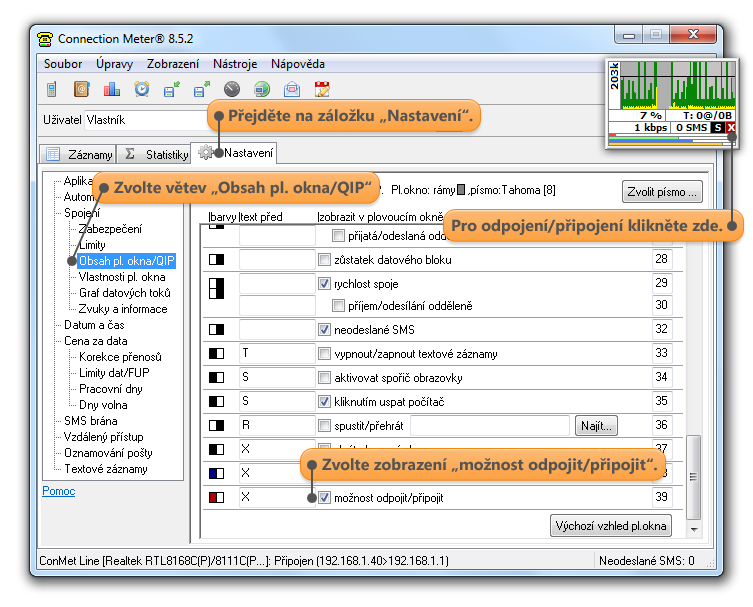Click the '7 %' cell in floating window
The image size is (753, 607).
point(636,116)
